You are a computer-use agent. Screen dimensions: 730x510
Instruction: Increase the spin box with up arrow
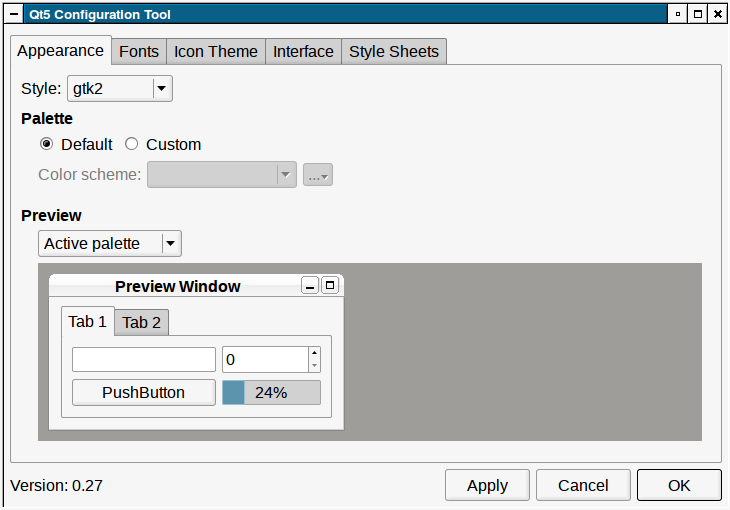point(315,353)
